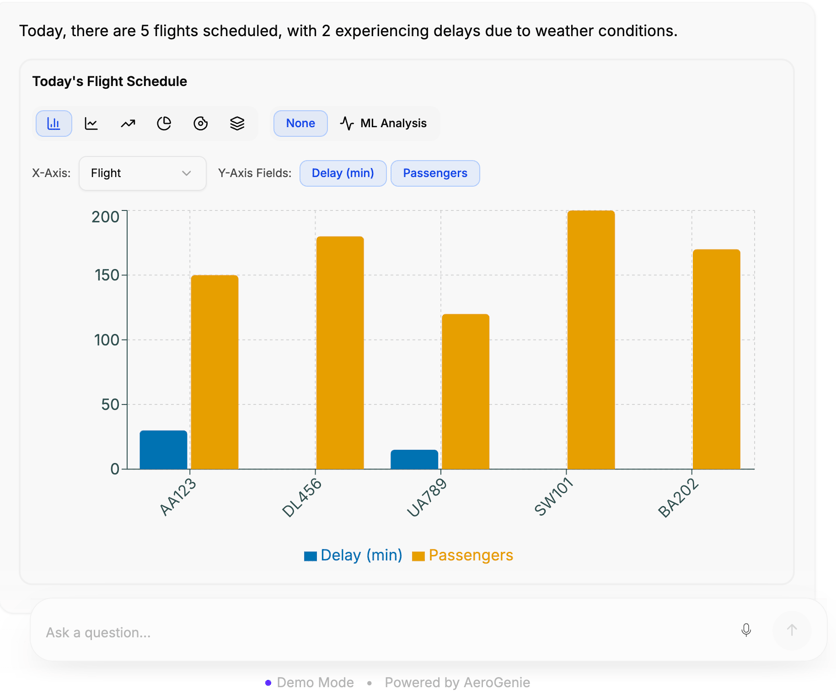Select the bar chart icon
Screen dimensions: 836x700
pos(53,123)
